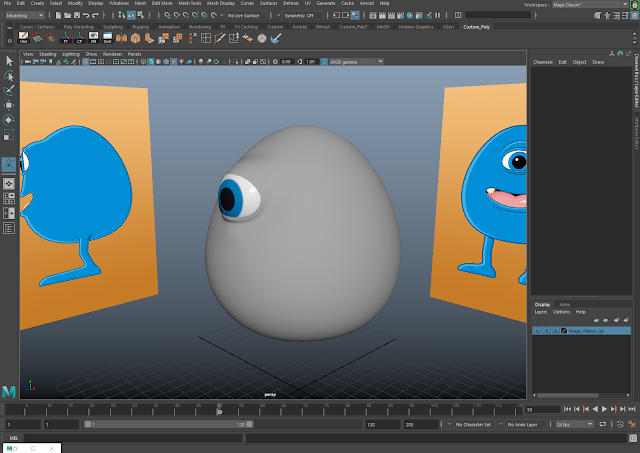Toggle the R display type box on layer
Image resolution: width=640 pixels, height=453 pixels.
[555, 330]
